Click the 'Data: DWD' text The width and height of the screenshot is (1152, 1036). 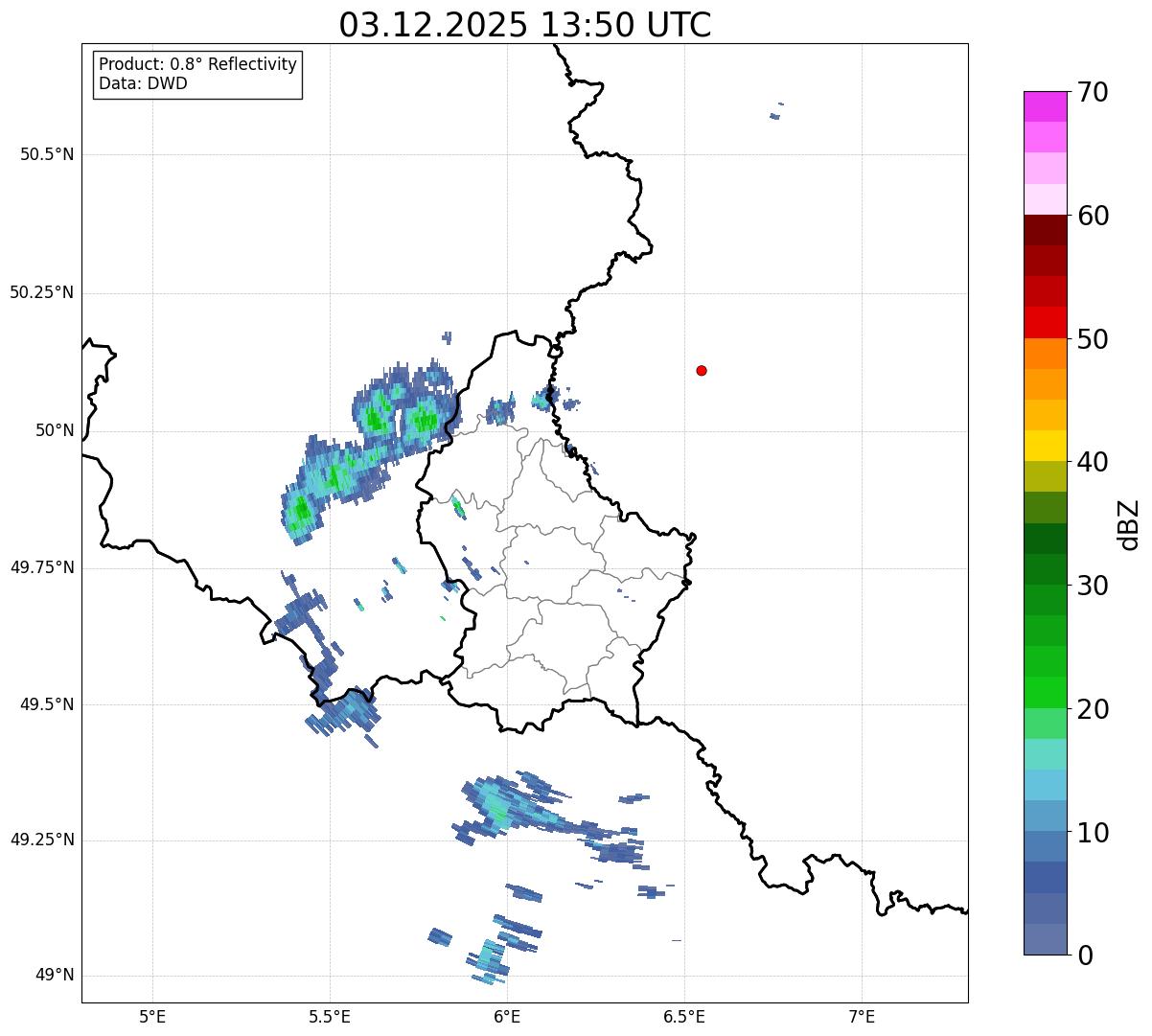(143, 83)
